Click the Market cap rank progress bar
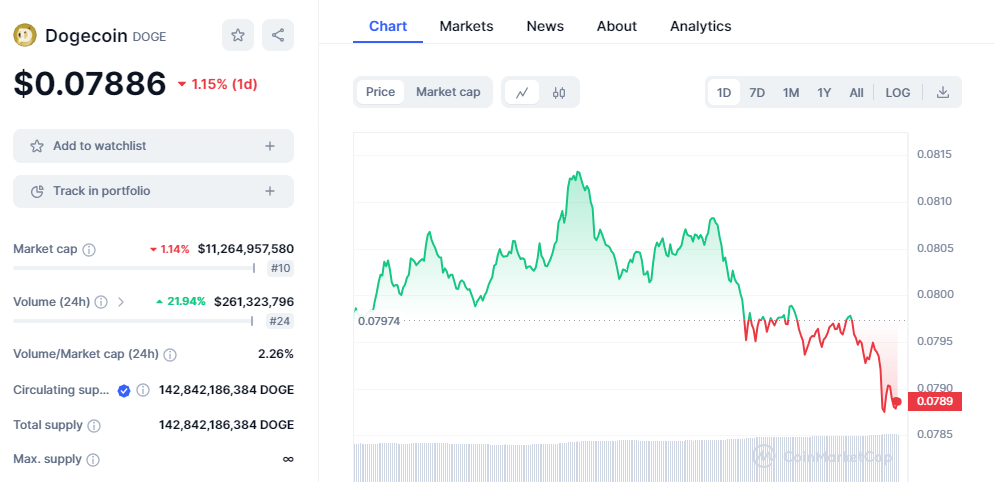 pyautogui.click(x=135, y=268)
